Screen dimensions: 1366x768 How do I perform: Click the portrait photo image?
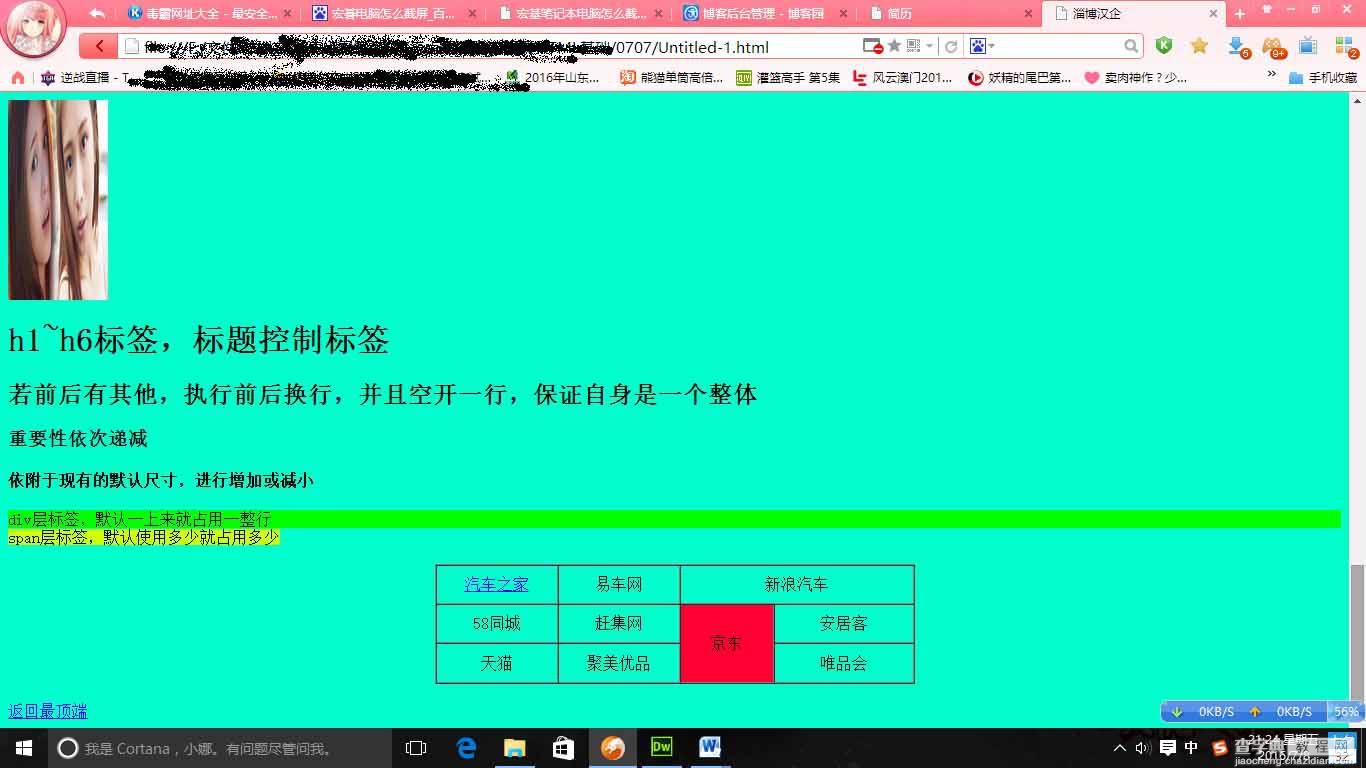click(58, 199)
